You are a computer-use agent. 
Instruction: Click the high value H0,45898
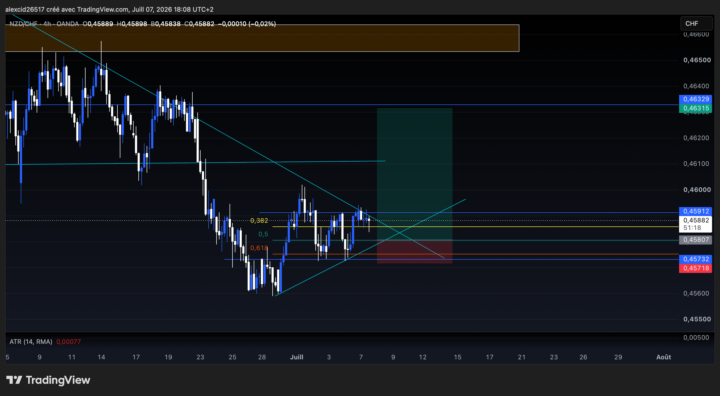132,24
